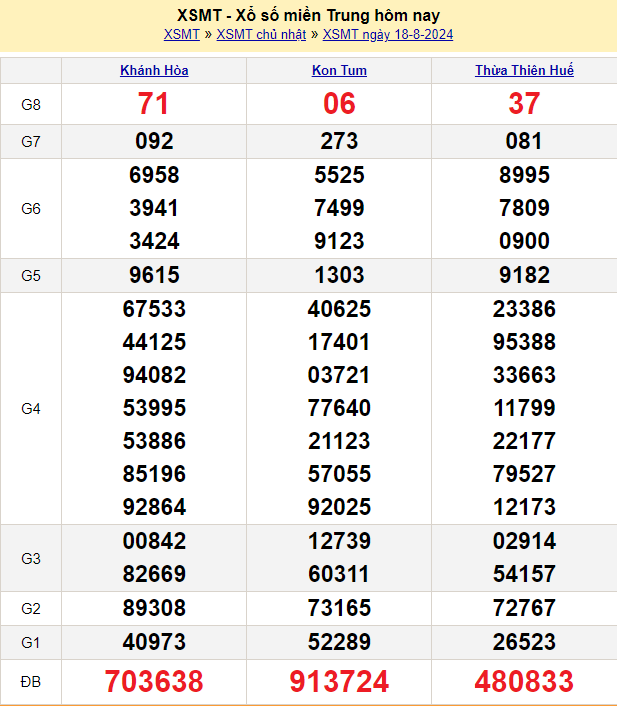Click the G4 row label
Image resolution: width=617 pixels, height=706 pixels.
(x=31, y=408)
